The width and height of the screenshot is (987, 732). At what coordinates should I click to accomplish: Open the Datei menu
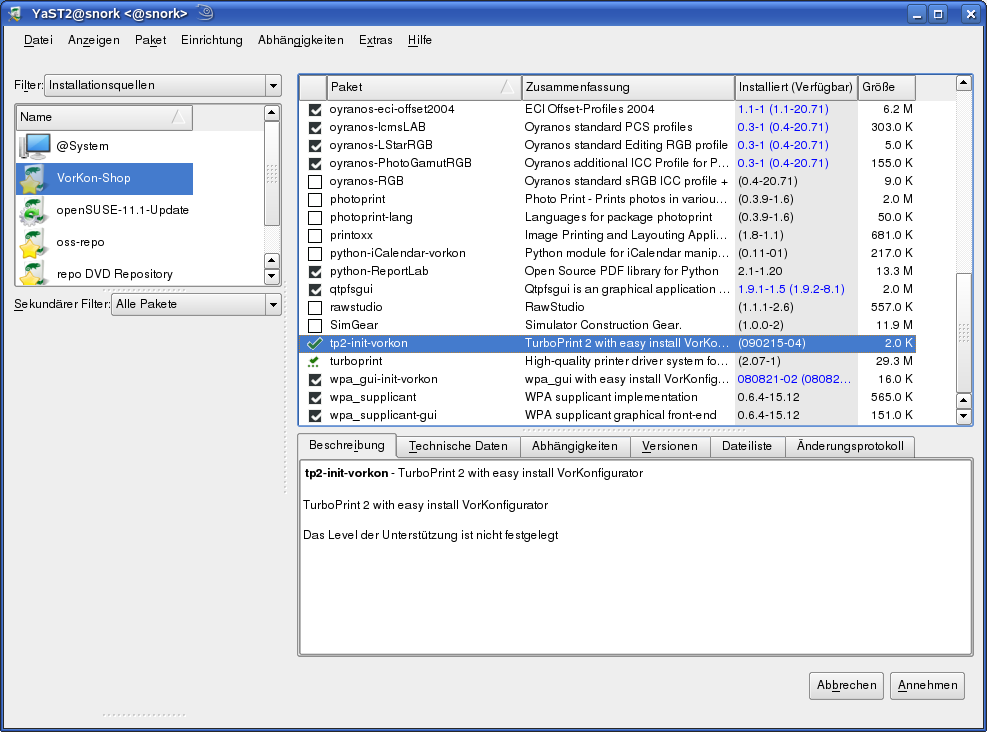click(38, 40)
